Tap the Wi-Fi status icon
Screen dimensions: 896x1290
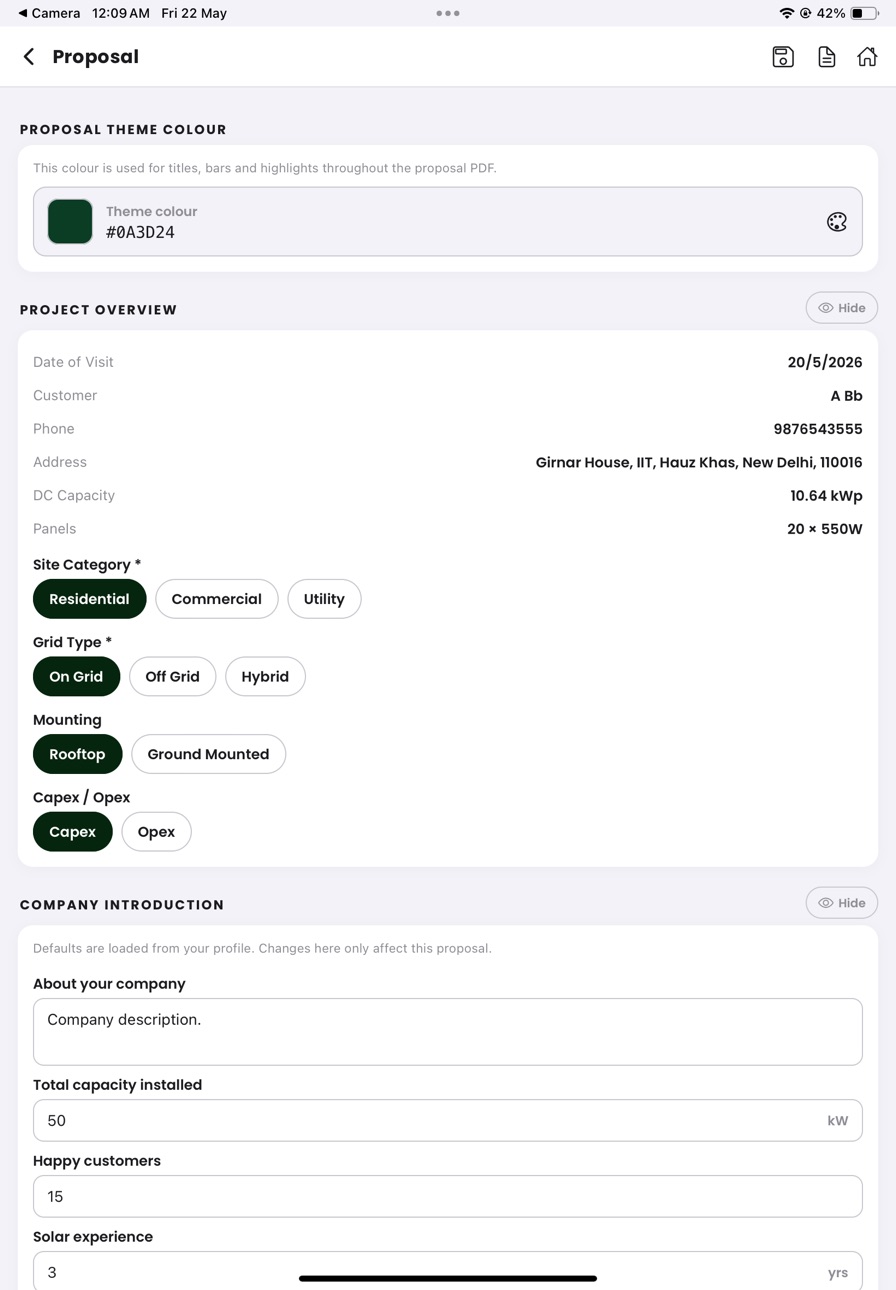pyautogui.click(x=787, y=13)
